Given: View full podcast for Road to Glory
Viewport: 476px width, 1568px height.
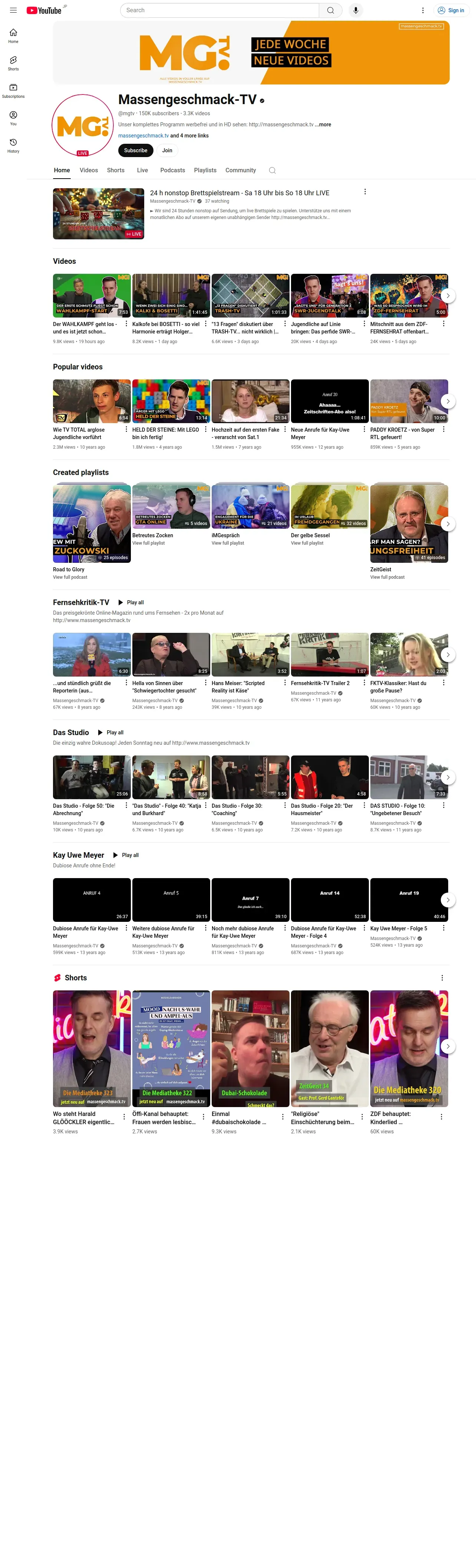Looking at the screenshot, I should click(x=70, y=577).
